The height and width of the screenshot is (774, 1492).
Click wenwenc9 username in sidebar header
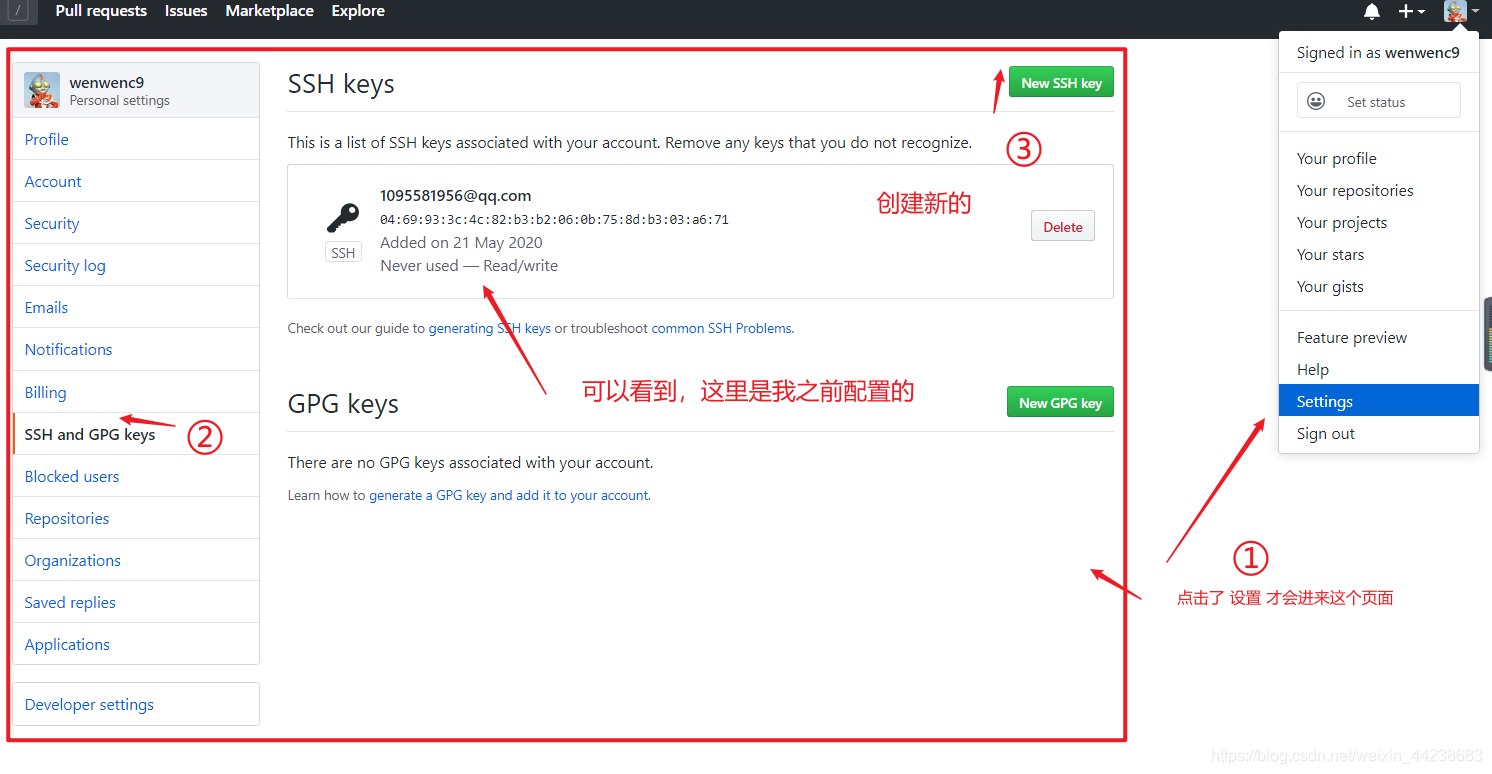[x=107, y=82]
